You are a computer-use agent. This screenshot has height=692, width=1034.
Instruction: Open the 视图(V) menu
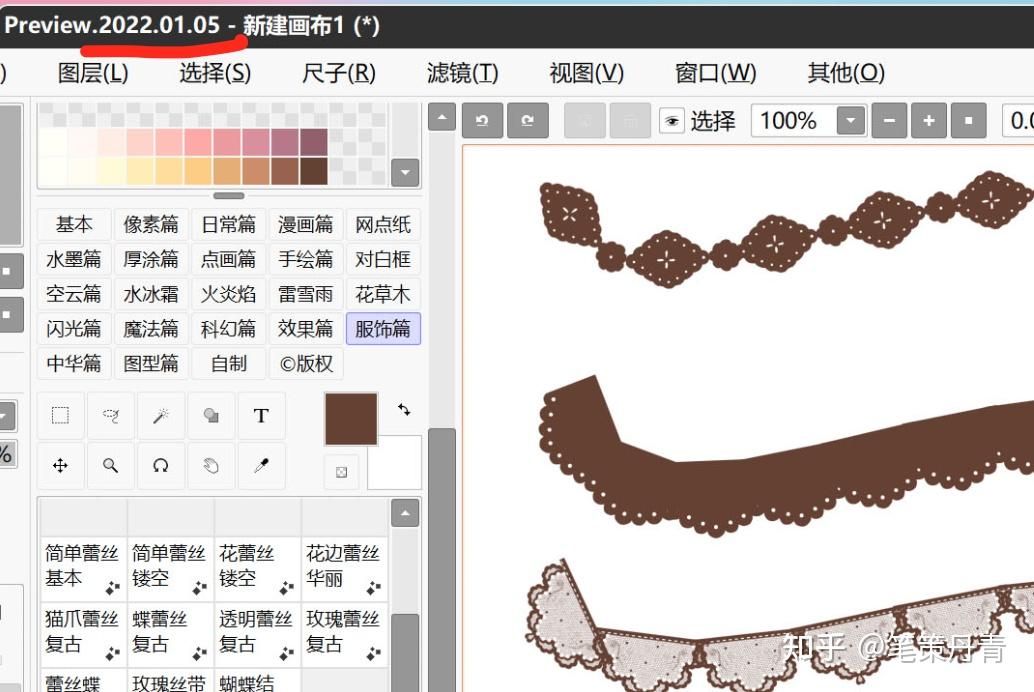pyautogui.click(x=586, y=73)
